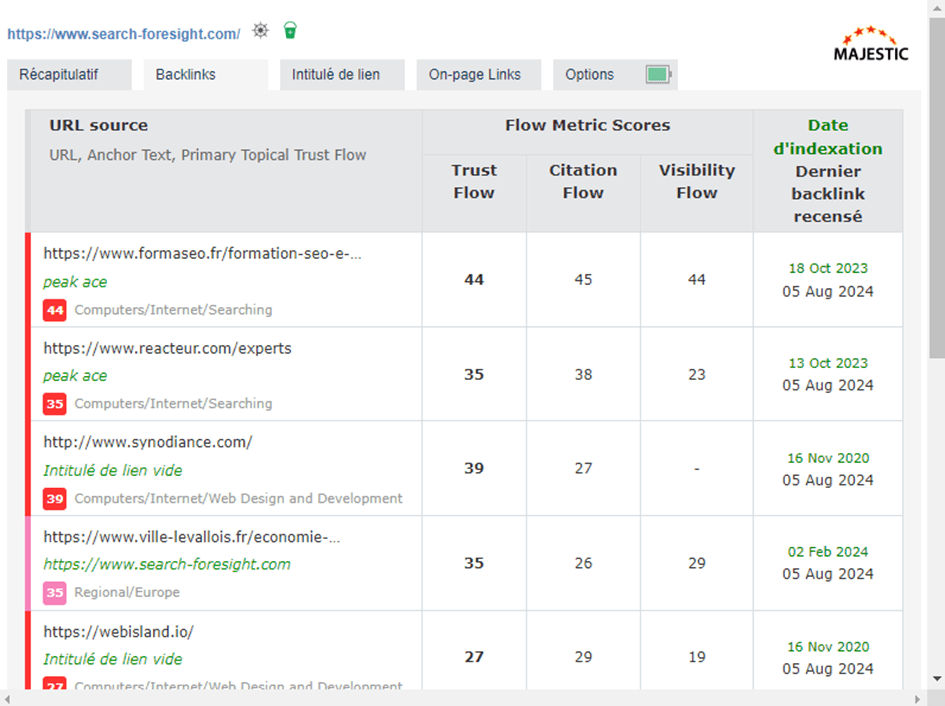Open the formaseo.fr source URL

(202, 254)
